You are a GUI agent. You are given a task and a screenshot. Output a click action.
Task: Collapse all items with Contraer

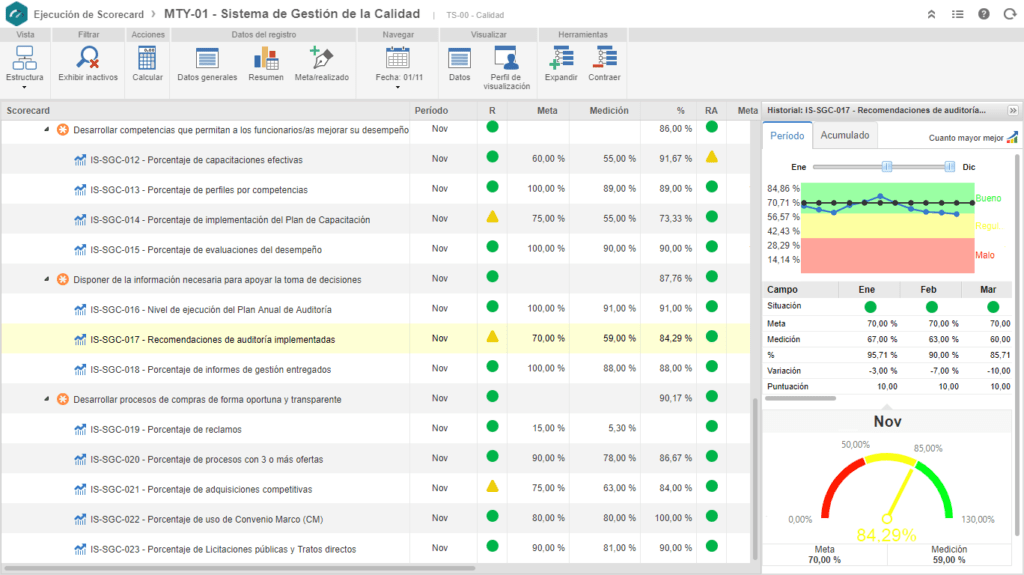[605, 58]
